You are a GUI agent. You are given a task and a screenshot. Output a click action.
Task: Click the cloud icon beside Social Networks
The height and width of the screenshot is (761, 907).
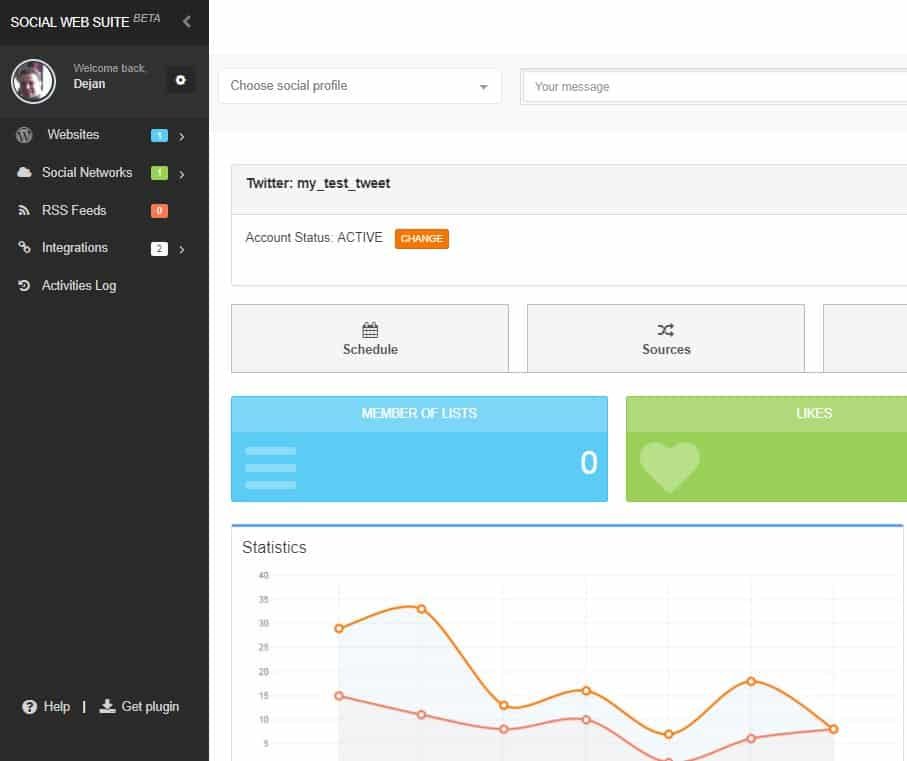[25, 173]
